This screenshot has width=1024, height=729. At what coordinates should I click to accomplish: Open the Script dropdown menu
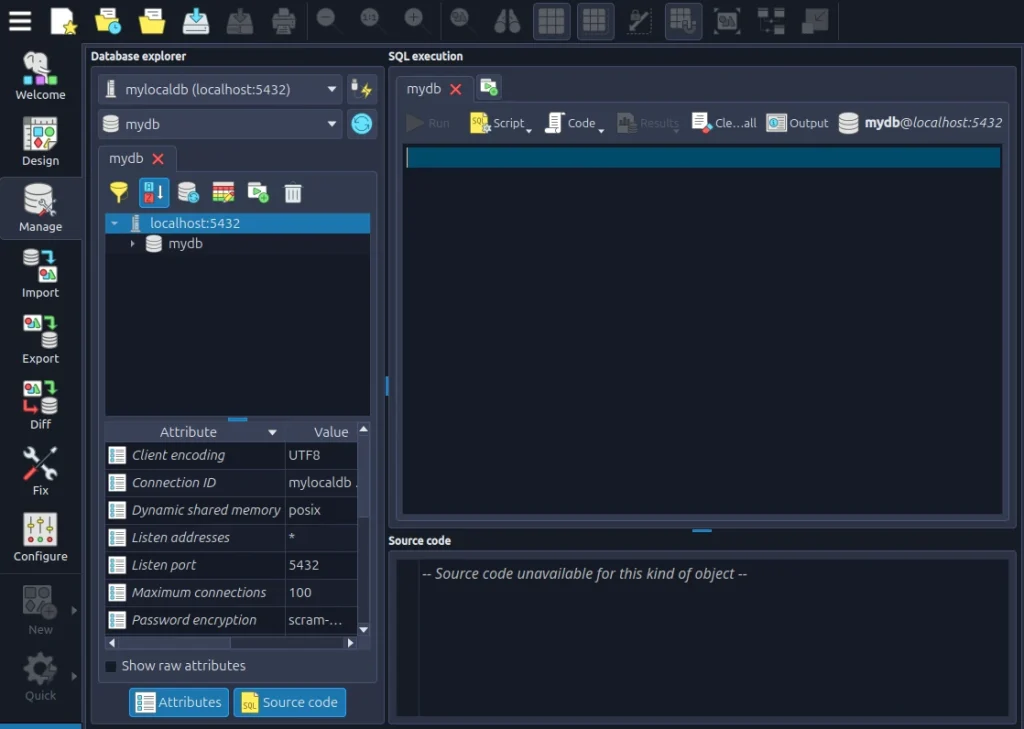tap(501, 123)
